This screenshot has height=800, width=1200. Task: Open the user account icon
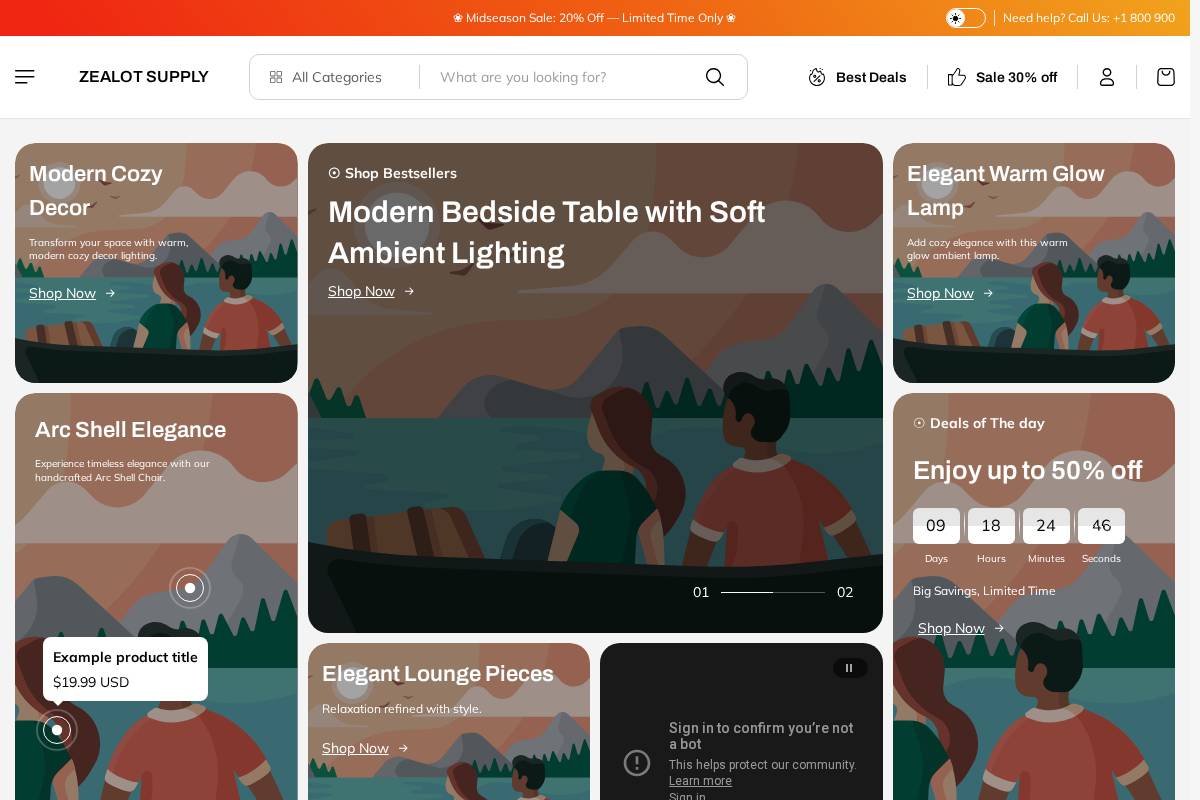[1107, 77]
